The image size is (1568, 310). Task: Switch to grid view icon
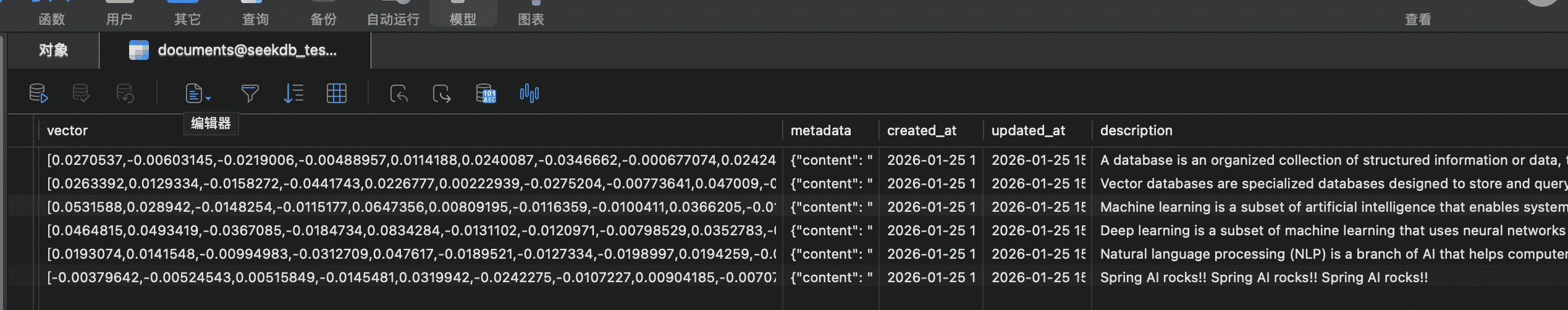(336, 94)
